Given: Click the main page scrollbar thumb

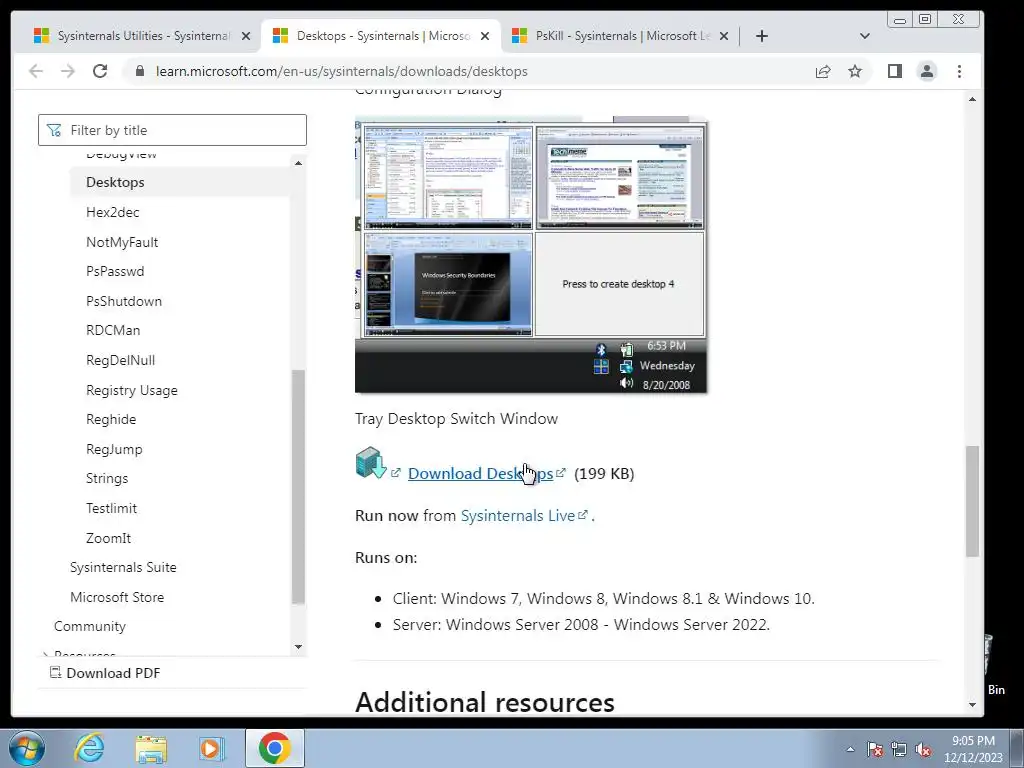Looking at the screenshot, I should [972, 501].
